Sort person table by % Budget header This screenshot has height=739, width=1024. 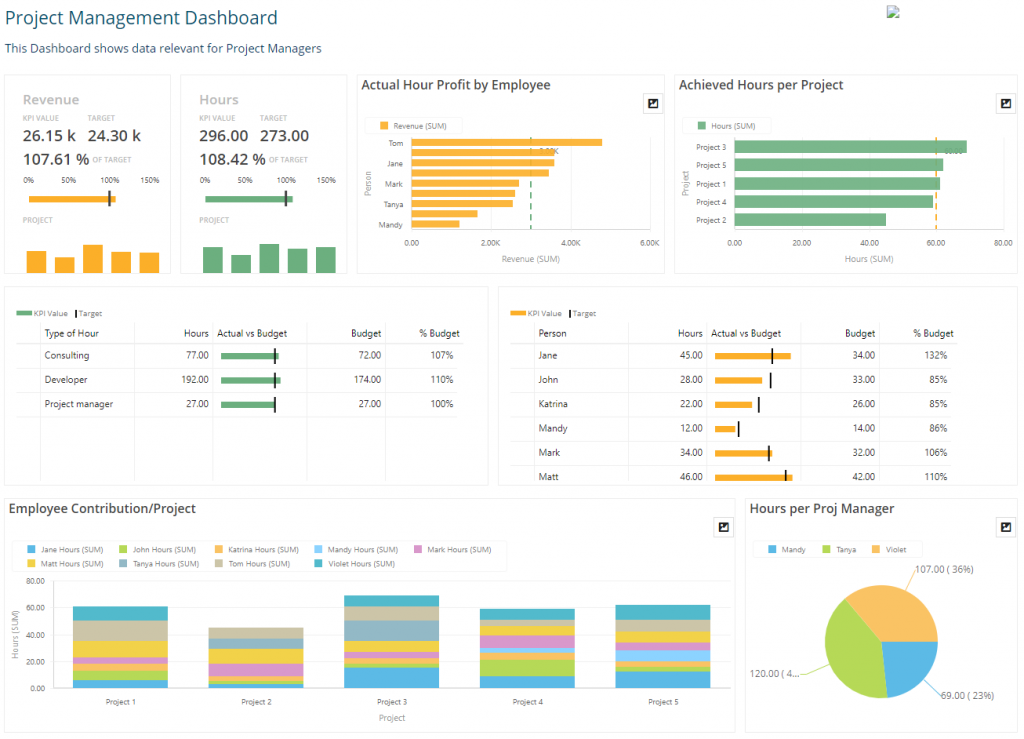[933, 333]
